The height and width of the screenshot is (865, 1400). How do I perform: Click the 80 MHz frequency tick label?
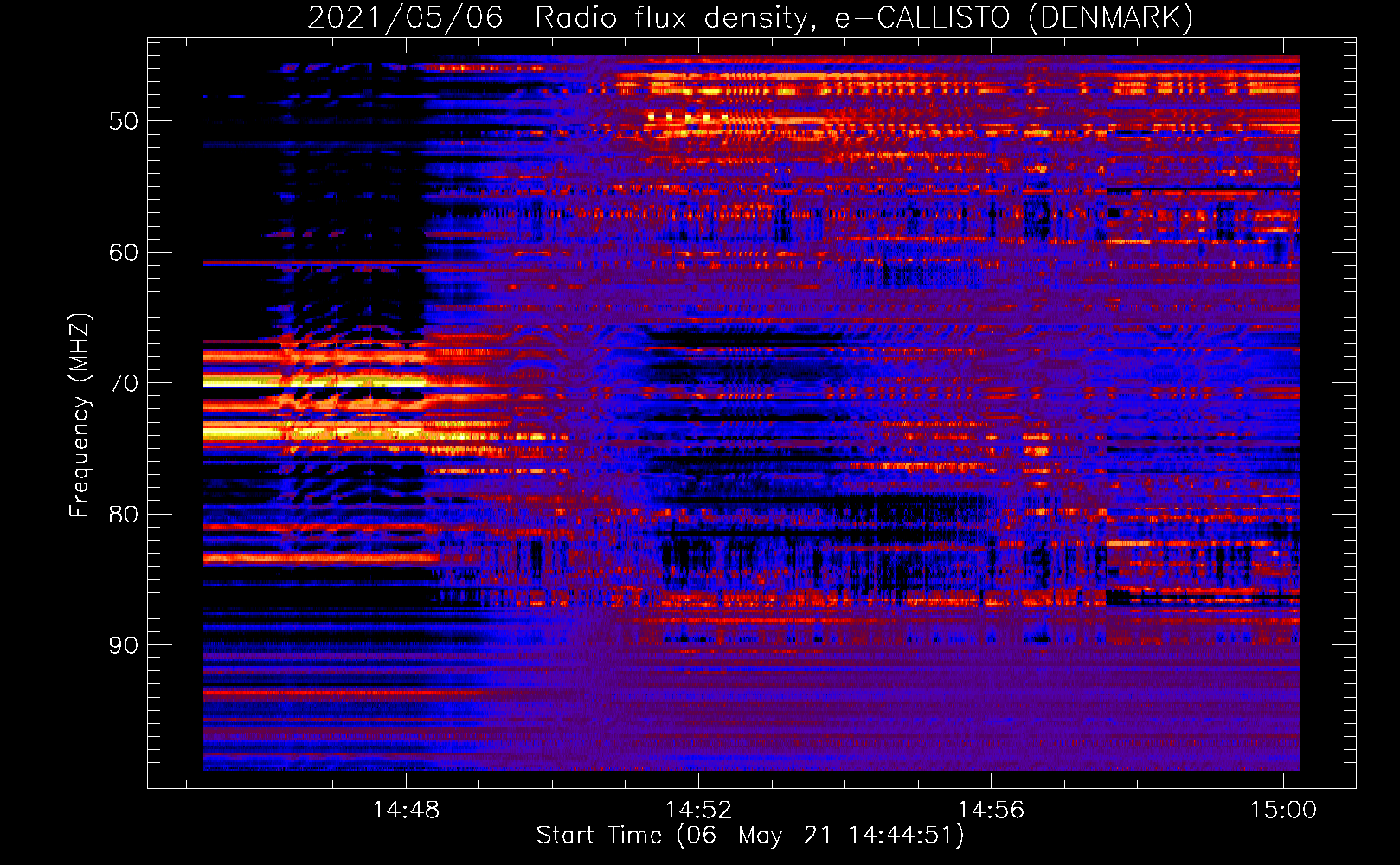[124, 515]
